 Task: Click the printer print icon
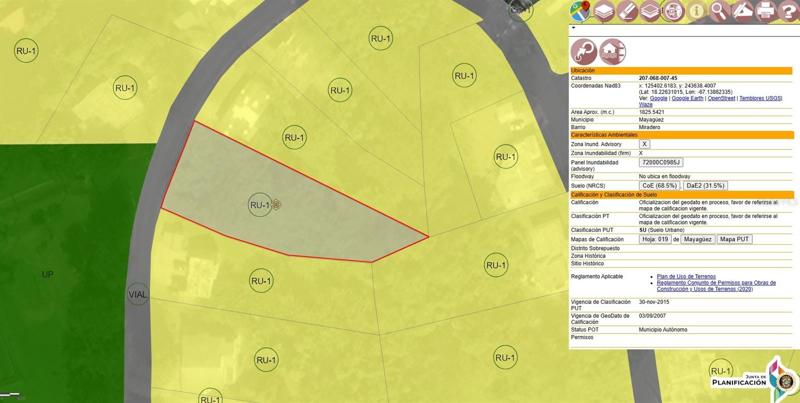point(765,11)
